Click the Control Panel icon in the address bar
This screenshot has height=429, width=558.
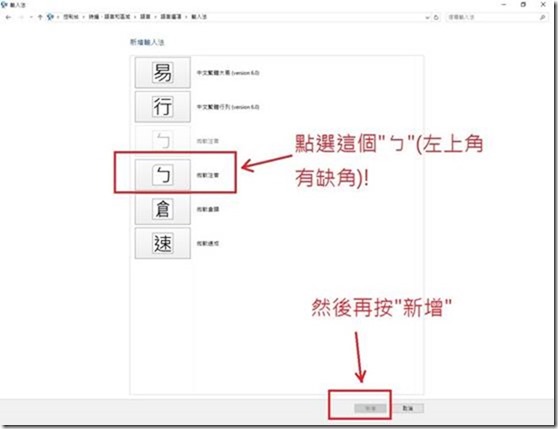coord(50,17)
